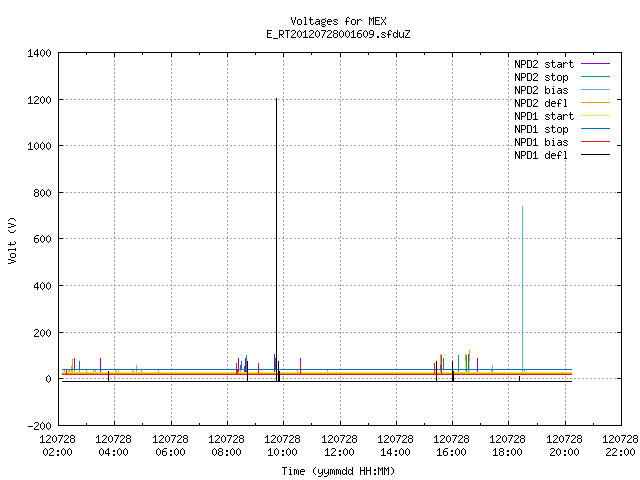Click the red NPD1 bias legend line

pyautogui.click(x=596, y=142)
